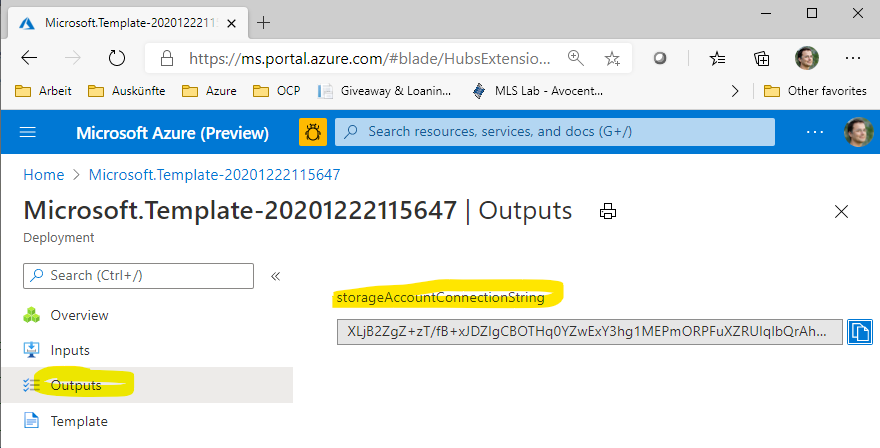This screenshot has width=880, height=448.
Task: Open the MLS Lab - Avocent bookmark
Action: [x=538, y=91]
